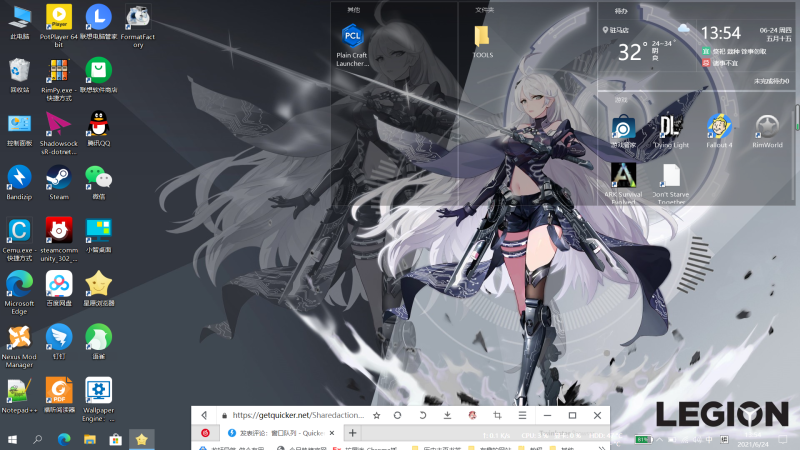Viewport: 800px width, 450px height.
Task: Open the Baidu Netdisk desktop icon
Action: pyautogui.click(x=59, y=289)
